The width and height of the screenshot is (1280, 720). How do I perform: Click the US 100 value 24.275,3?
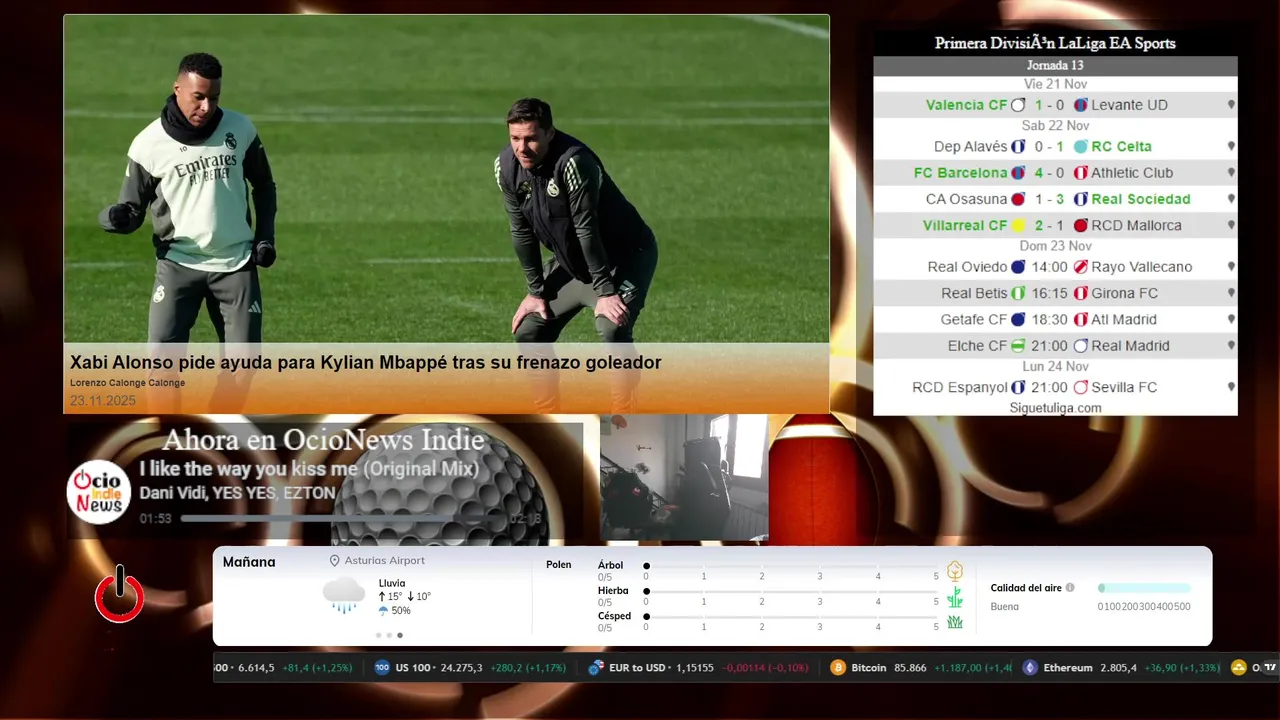pos(462,668)
